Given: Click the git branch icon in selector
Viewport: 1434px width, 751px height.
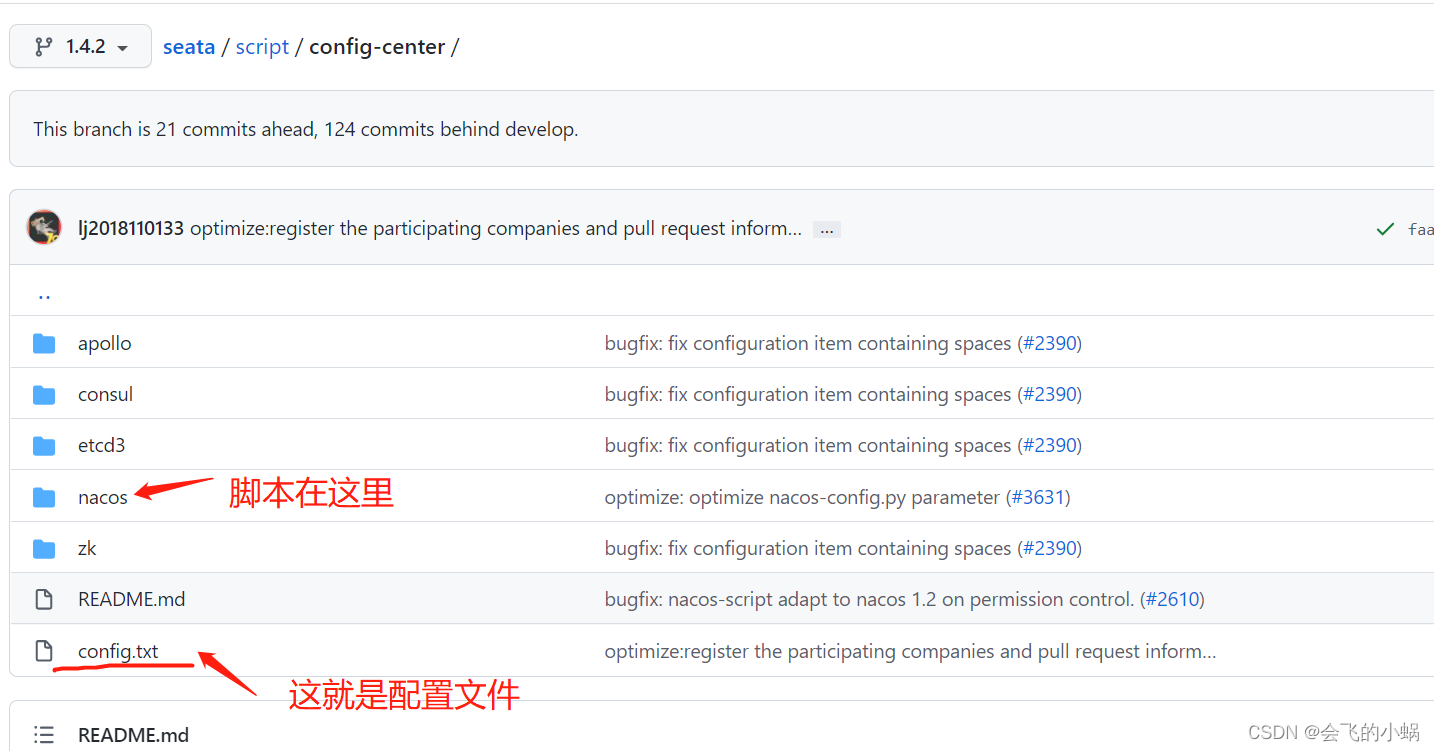Looking at the screenshot, I should coord(44,46).
